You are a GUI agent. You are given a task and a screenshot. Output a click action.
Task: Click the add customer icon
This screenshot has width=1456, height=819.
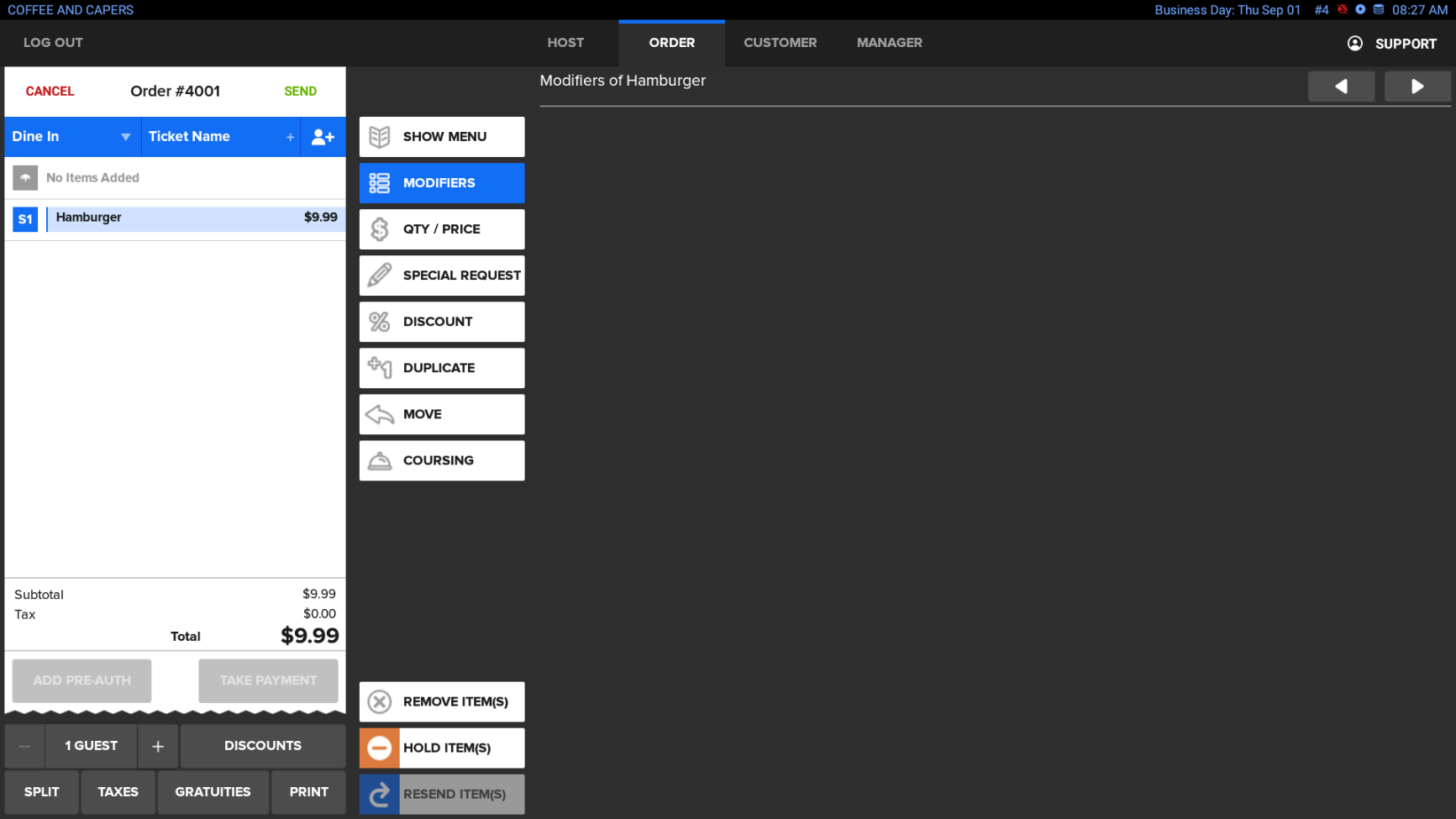point(323,137)
